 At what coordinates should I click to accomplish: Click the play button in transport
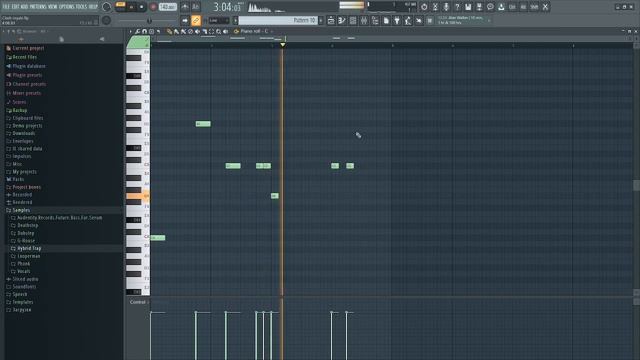pos(131,7)
